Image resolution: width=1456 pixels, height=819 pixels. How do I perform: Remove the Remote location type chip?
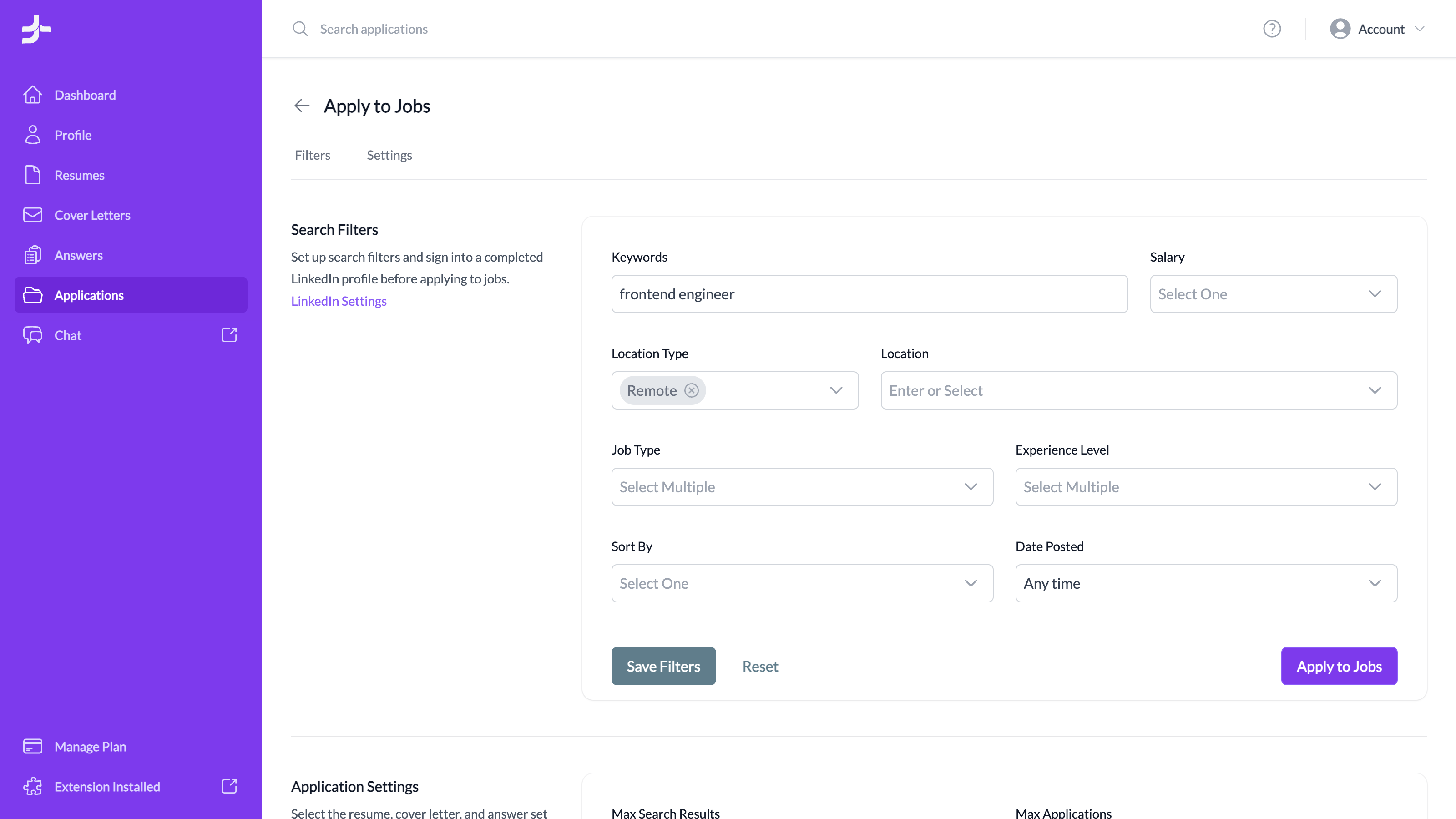[691, 390]
